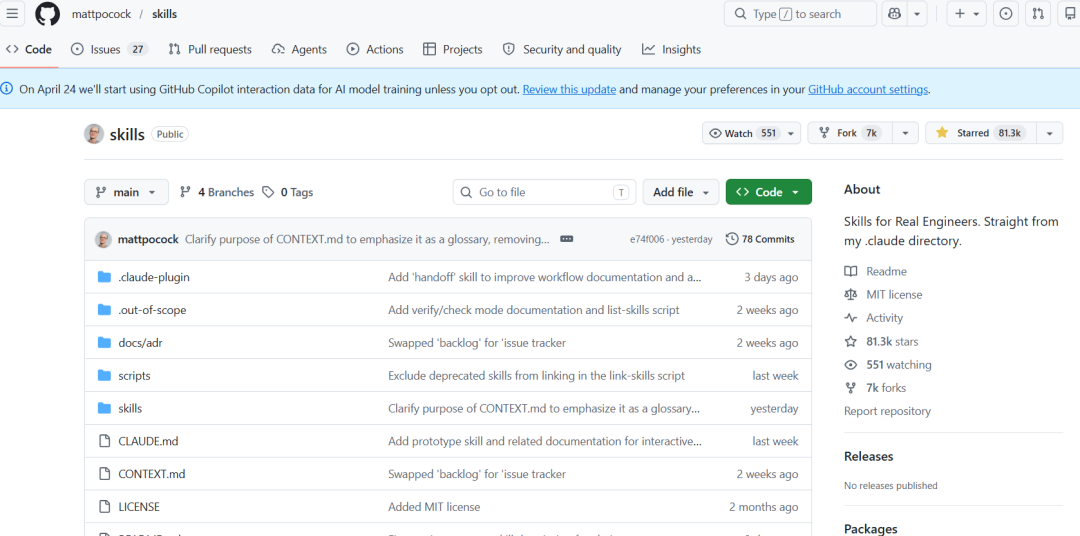This screenshot has height=536, width=1080.
Task: Click the skills breadcrumb repository link
Action: point(165,14)
